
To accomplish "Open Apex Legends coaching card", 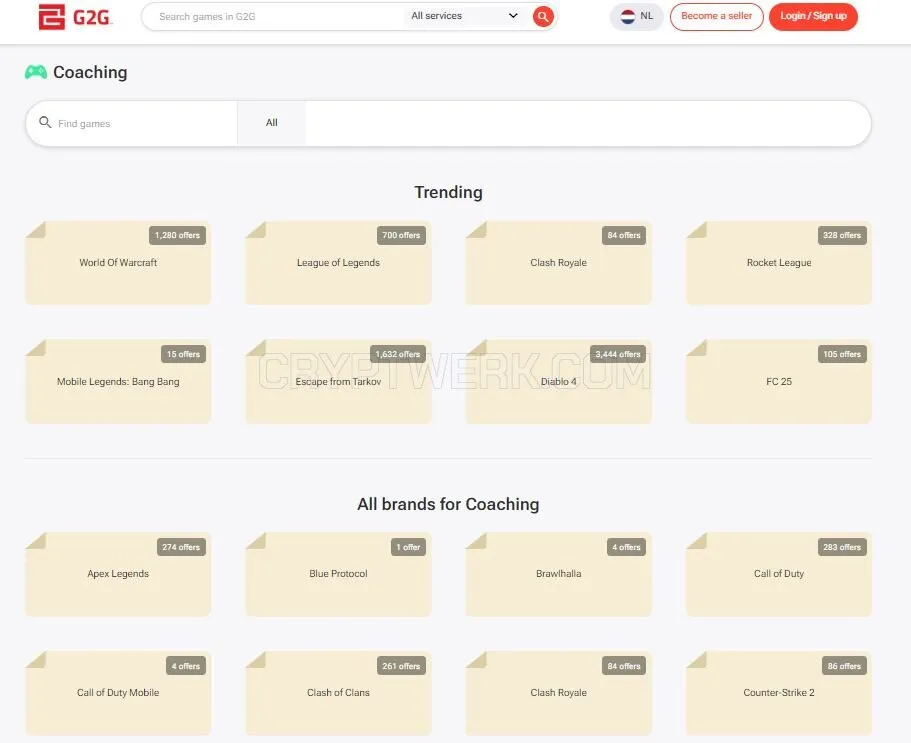I will (118, 574).
